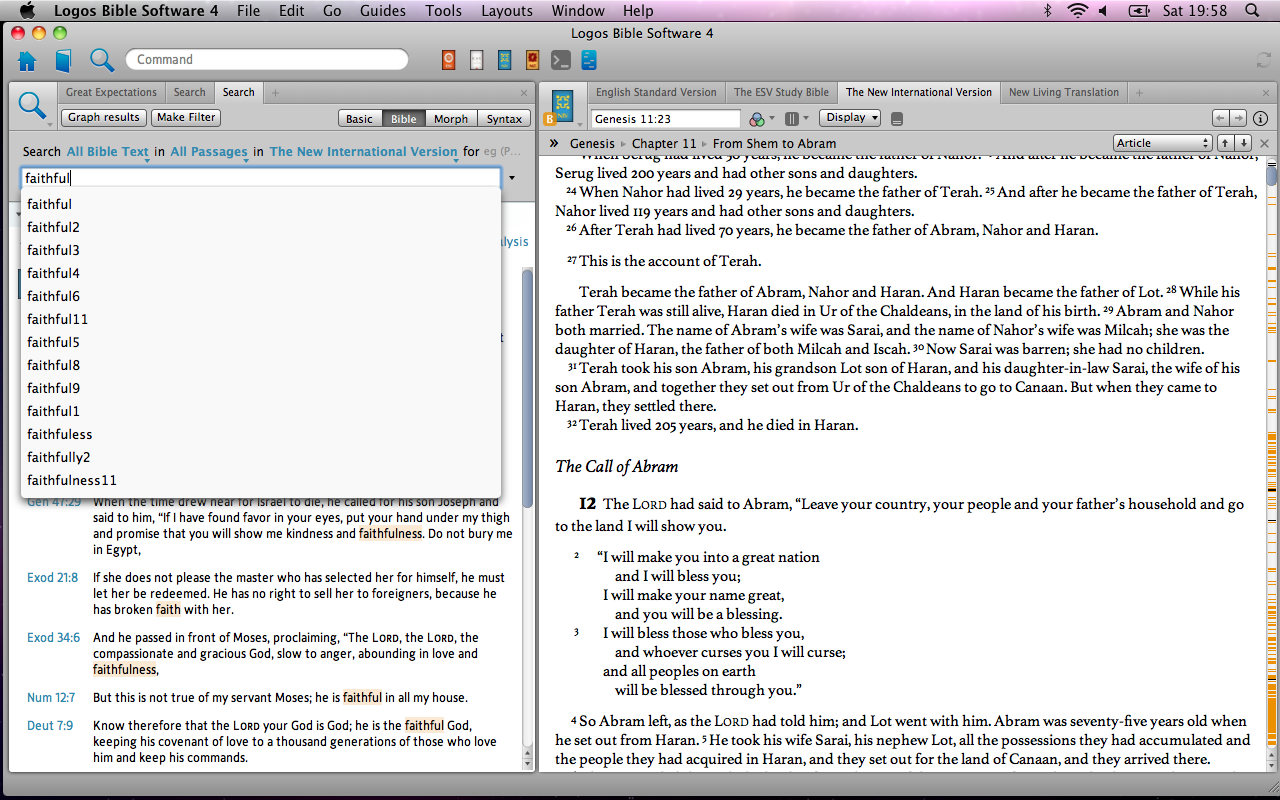Open resource information (i) icon
Screen dimensions: 1280x800
point(1261,118)
